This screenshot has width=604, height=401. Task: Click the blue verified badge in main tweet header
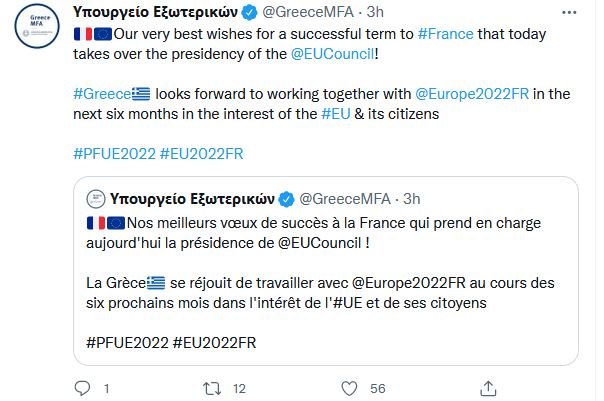click(251, 14)
